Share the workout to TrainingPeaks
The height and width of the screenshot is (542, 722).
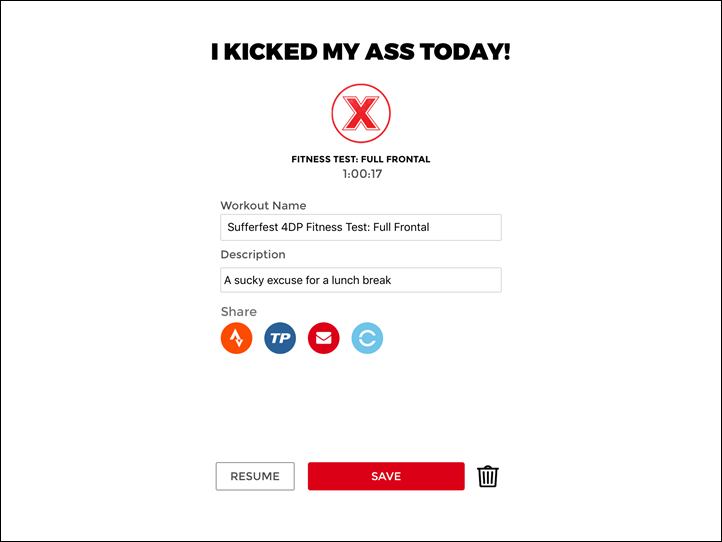pyautogui.click(x=280, y=338)
